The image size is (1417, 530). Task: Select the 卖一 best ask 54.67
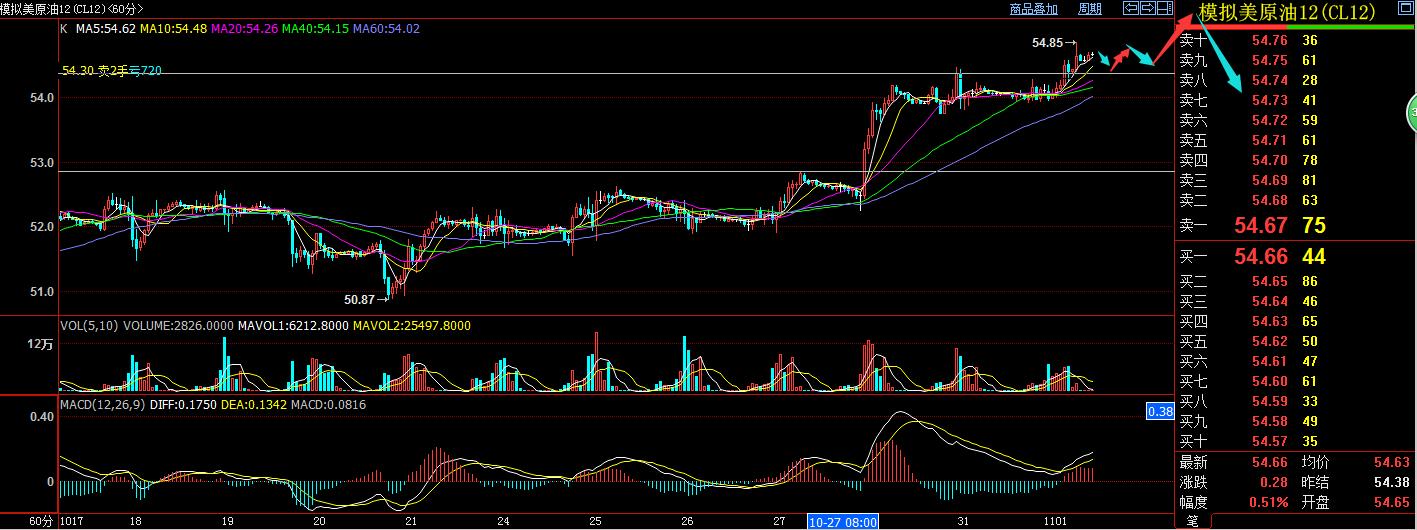coord(1261,227)
